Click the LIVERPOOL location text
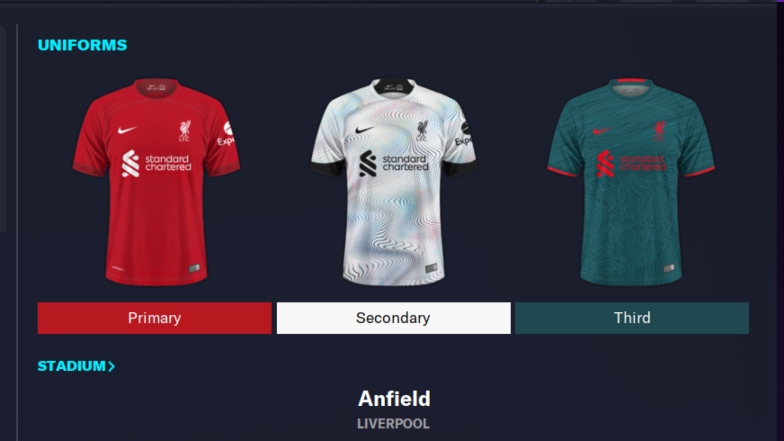The height and width of the screenshot is (441, 784). (394, 424)
